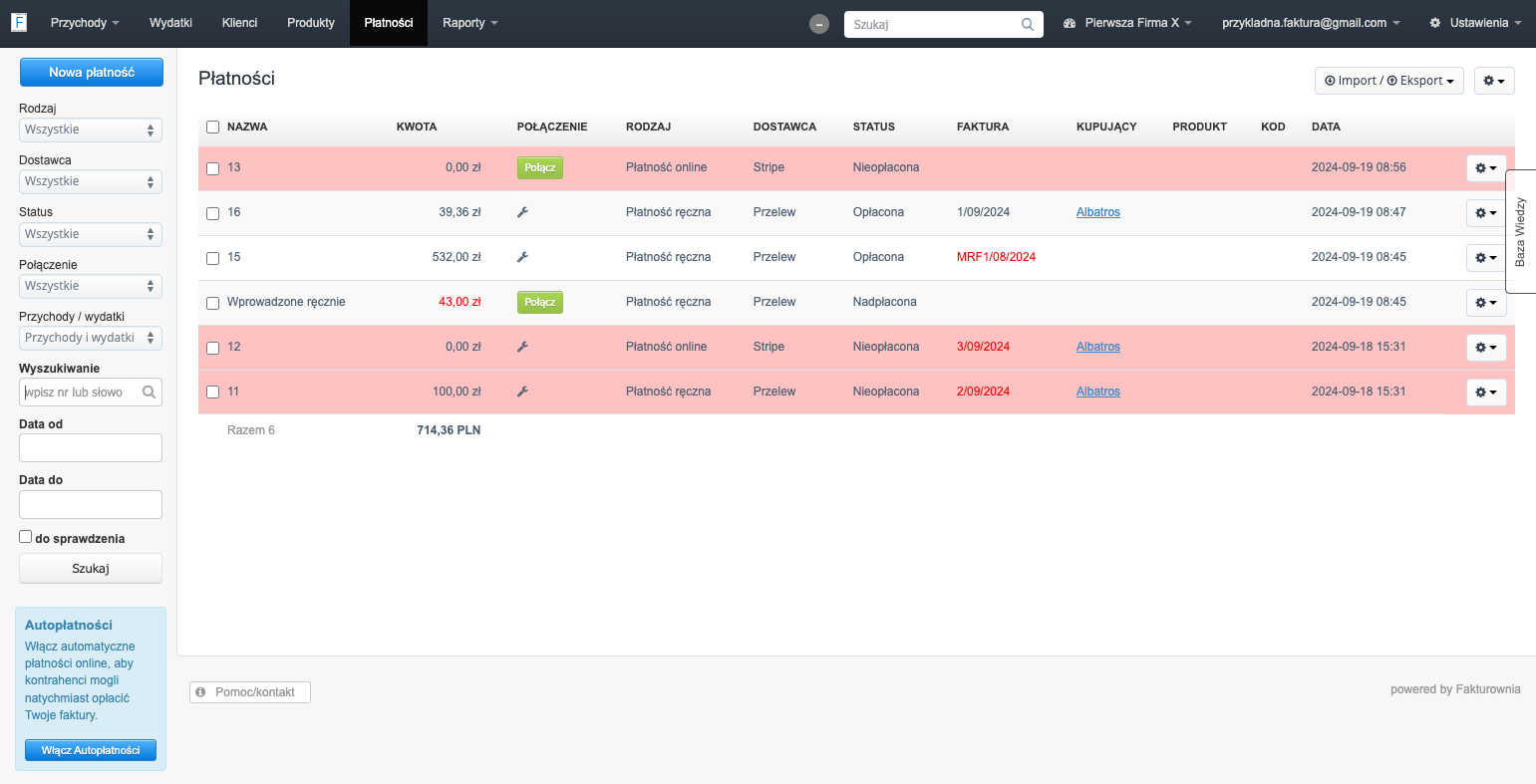Open table settings gear next to Eksport

point(1494,81)
